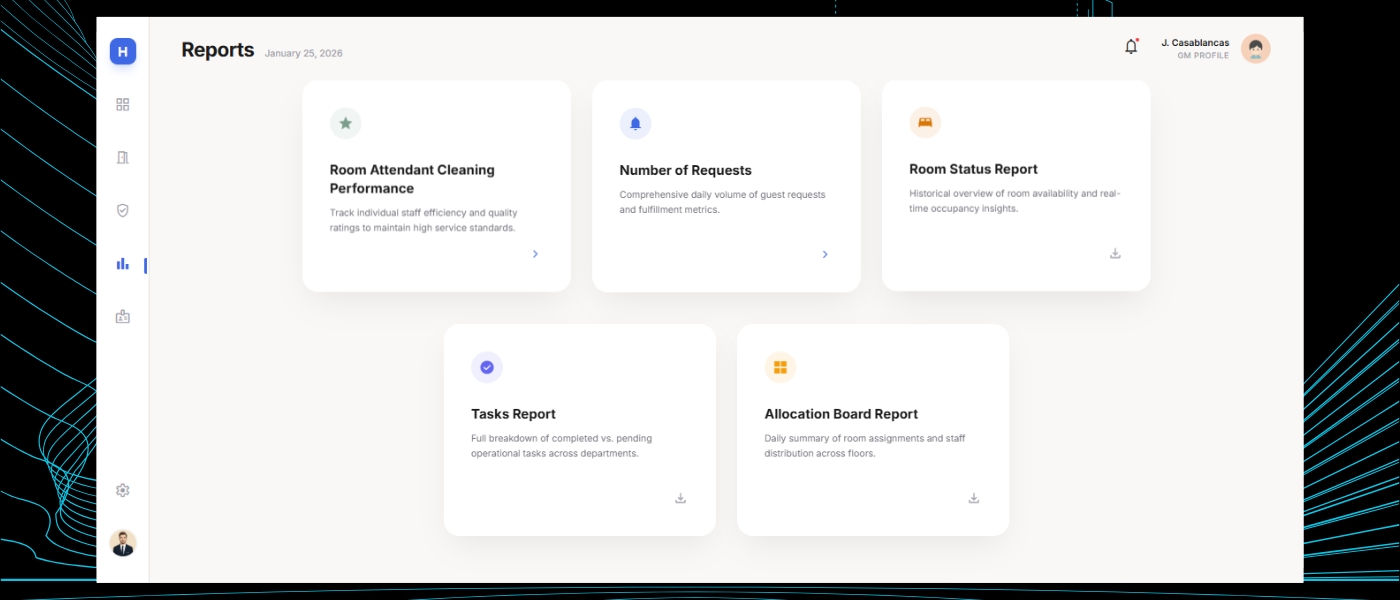Open the settings gear in sidebar

(123, 490)
